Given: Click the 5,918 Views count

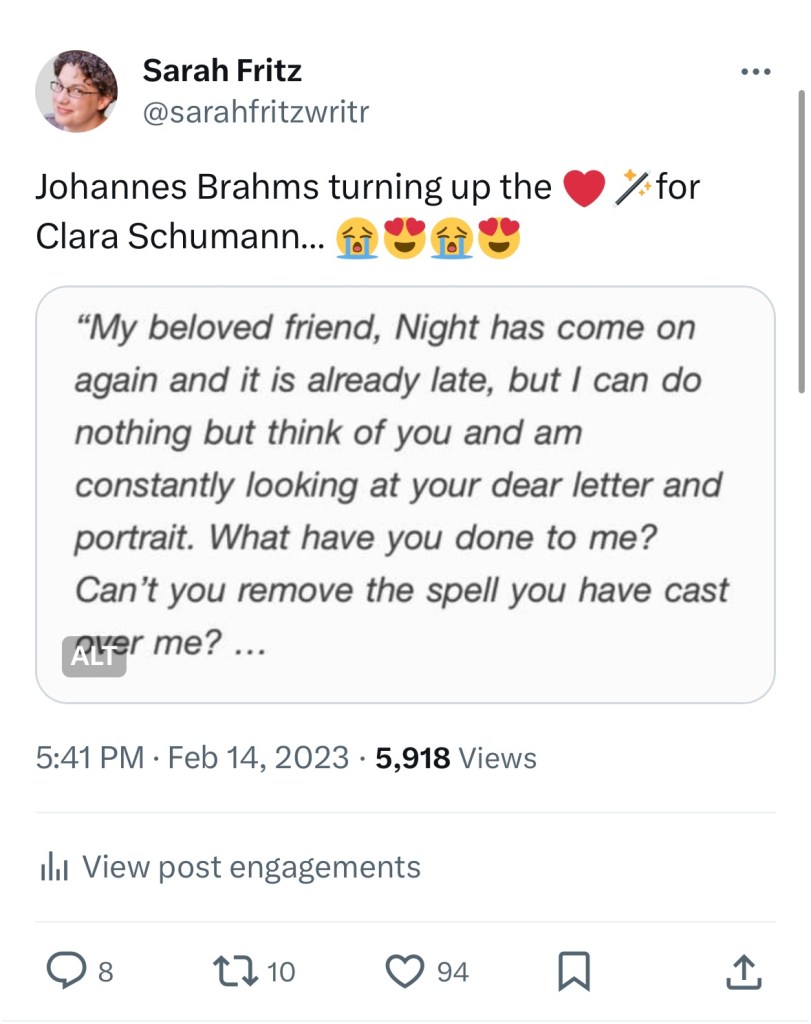Looking at the screenshot, I should pos(456,759).
